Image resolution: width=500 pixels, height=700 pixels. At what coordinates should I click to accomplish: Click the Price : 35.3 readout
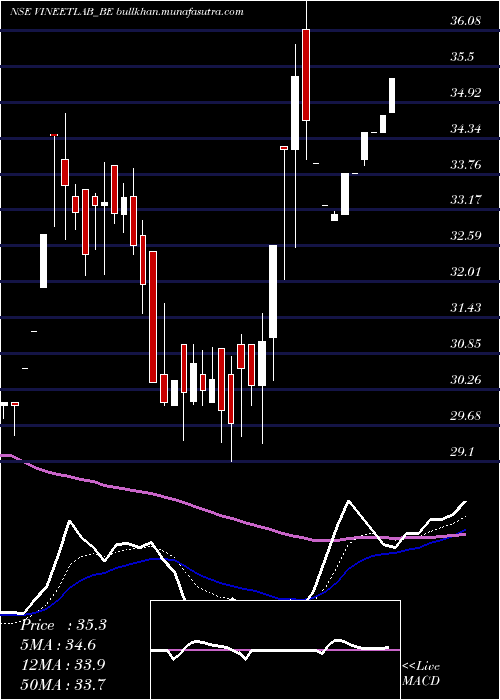[63, 625]
